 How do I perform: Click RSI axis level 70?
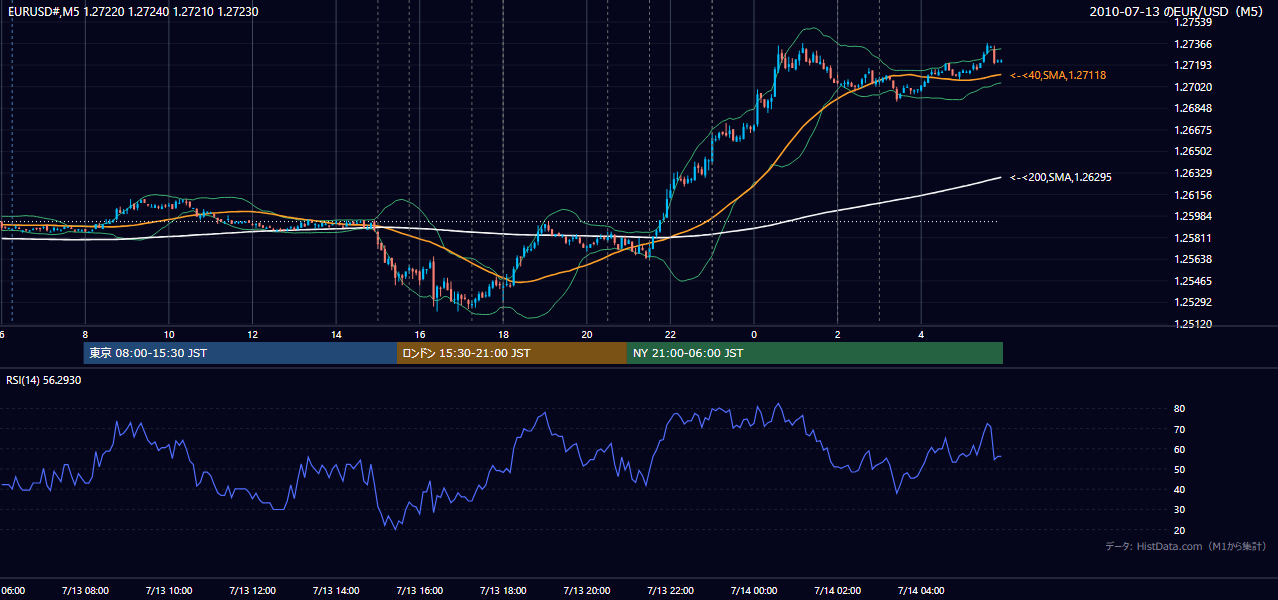point(1179,429)
